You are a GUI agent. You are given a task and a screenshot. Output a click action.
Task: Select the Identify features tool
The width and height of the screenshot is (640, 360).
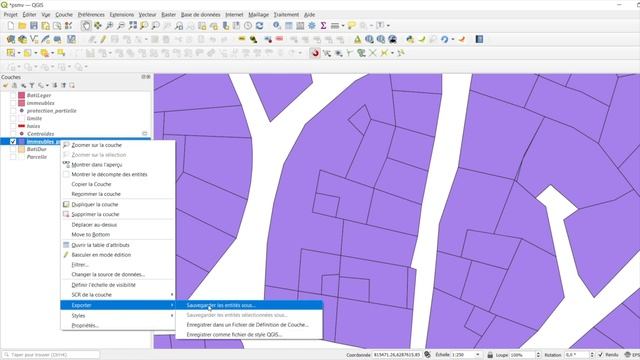[277, 26]
